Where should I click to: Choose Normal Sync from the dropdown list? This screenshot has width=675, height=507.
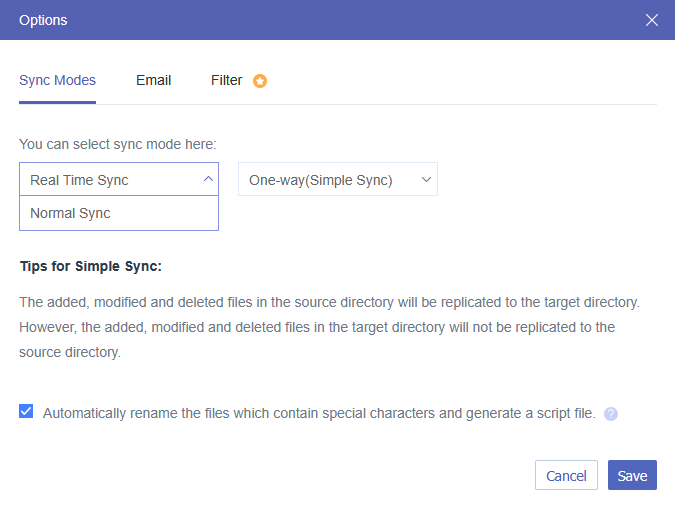[x=71, y=213]
